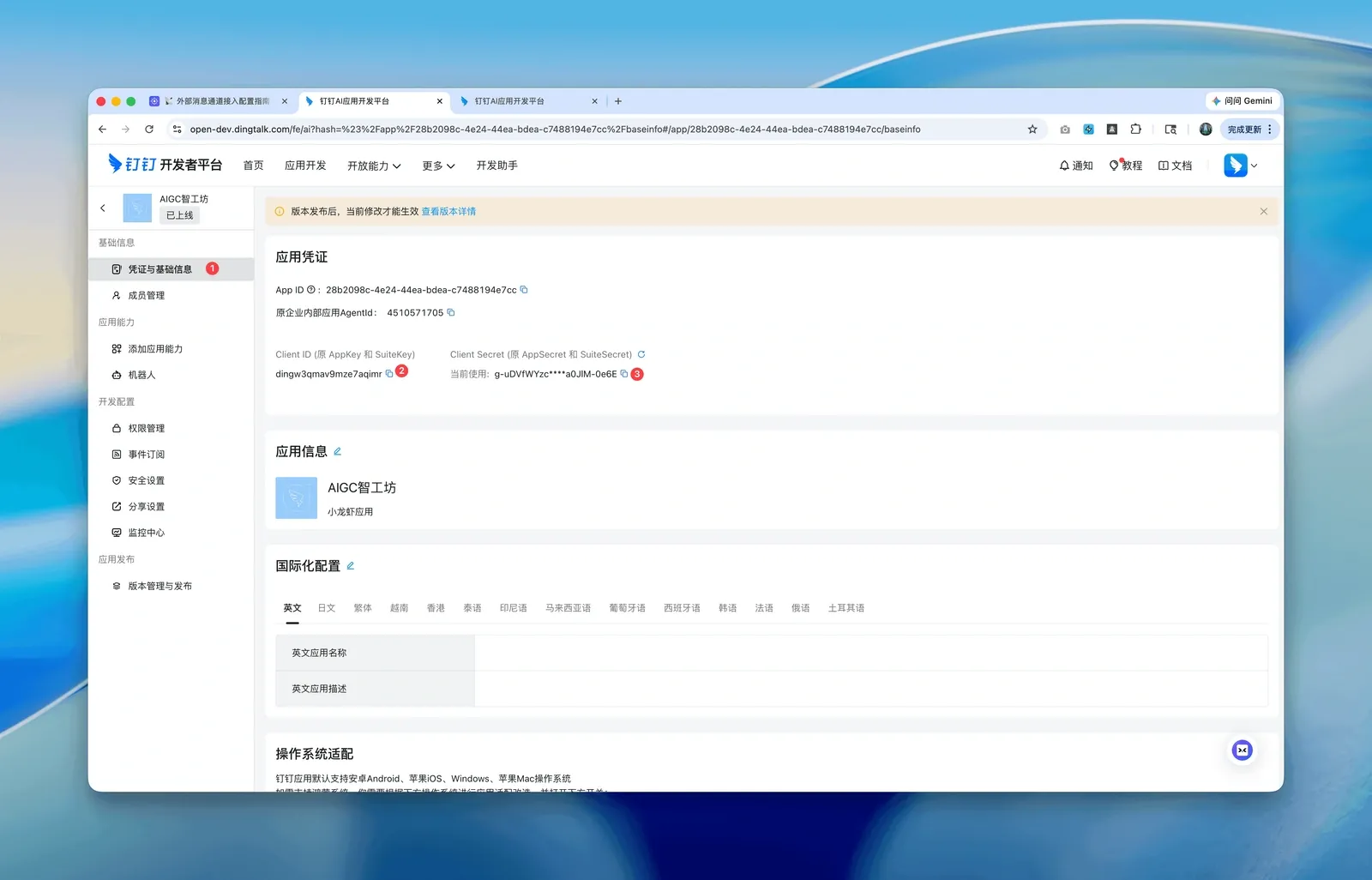Click the camera screenshot extension icon
Image resolution: width=1372 pixels, height=880 pixels.
point(1065,130)
